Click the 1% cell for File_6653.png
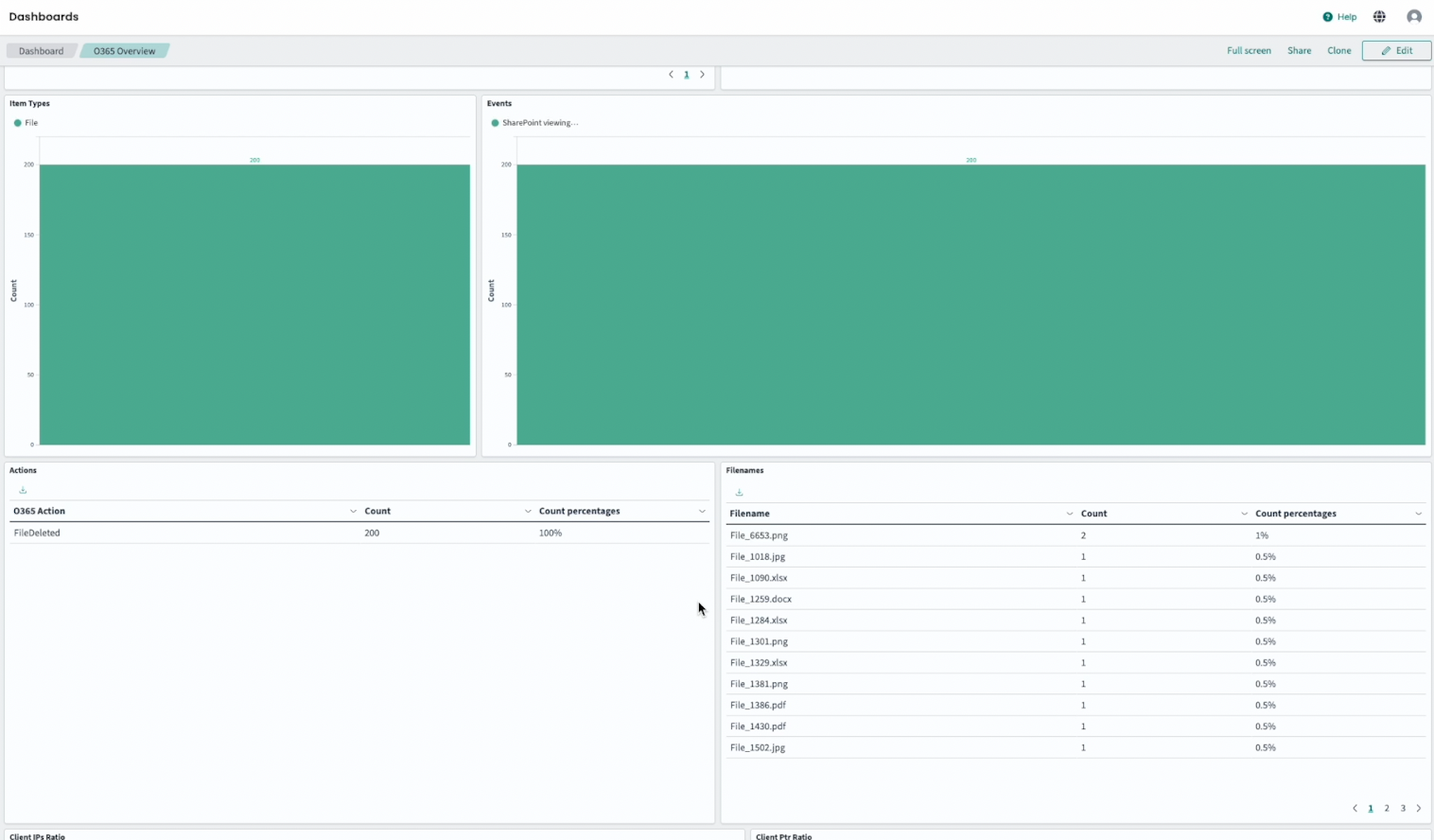Viewport: 1434px width, 840px height. [x=1262, y=535]
